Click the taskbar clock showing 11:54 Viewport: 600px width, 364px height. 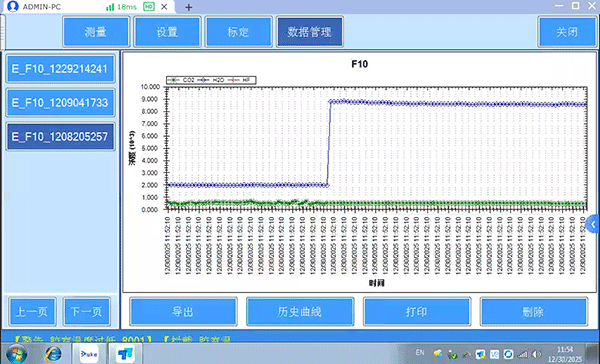[565, 354]
